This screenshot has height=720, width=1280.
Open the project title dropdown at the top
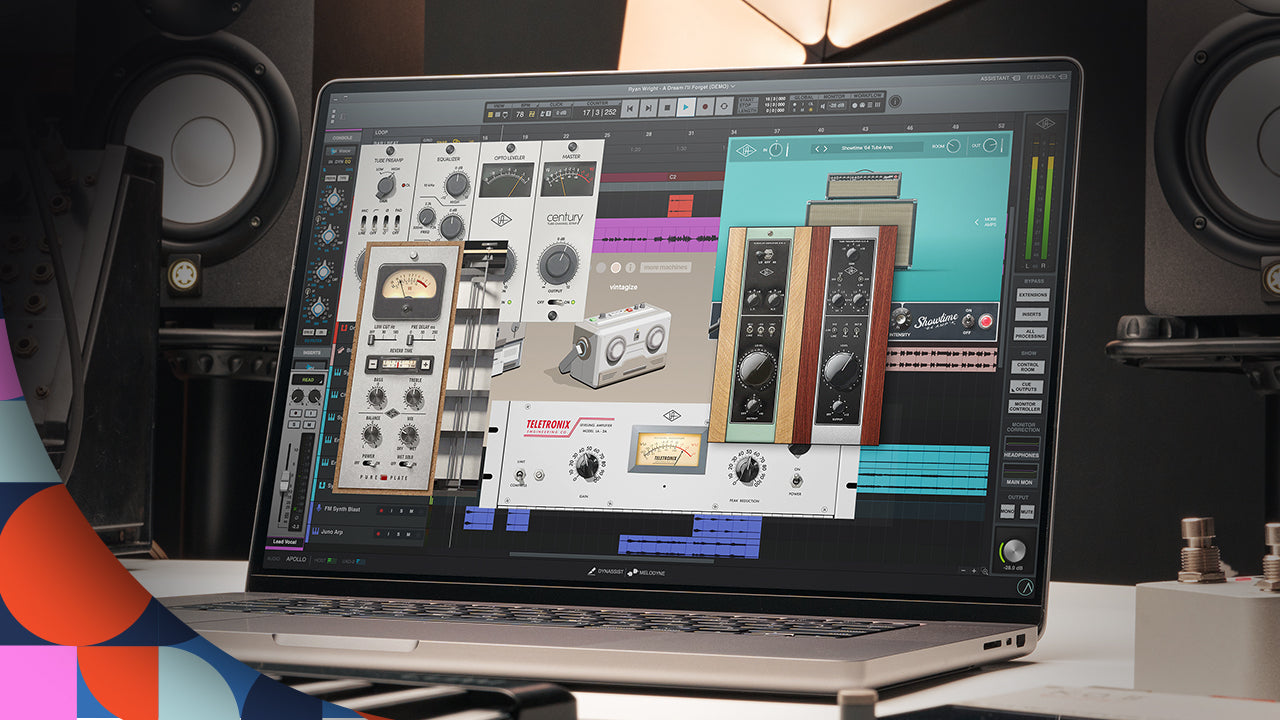point(680,87)
